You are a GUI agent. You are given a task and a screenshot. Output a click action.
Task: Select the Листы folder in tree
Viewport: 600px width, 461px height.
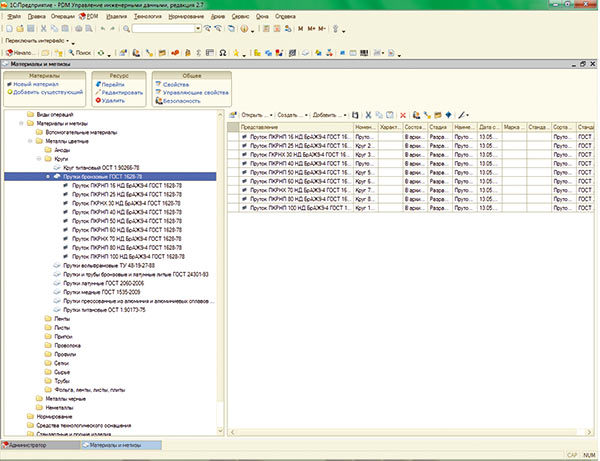coord(62,326)
